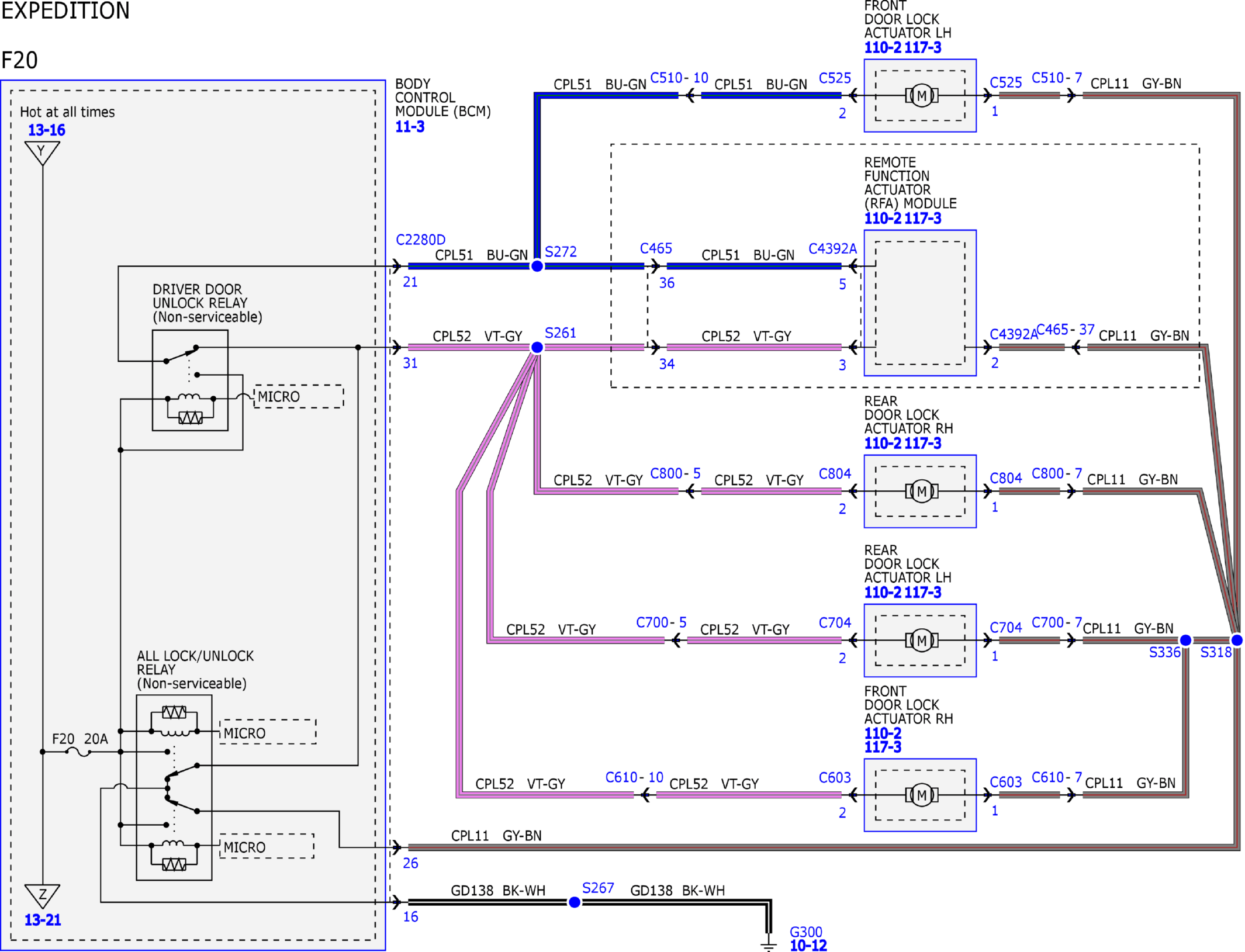
Task: Click the 'Hot at all times' label
Action: [x=67, y=112]
